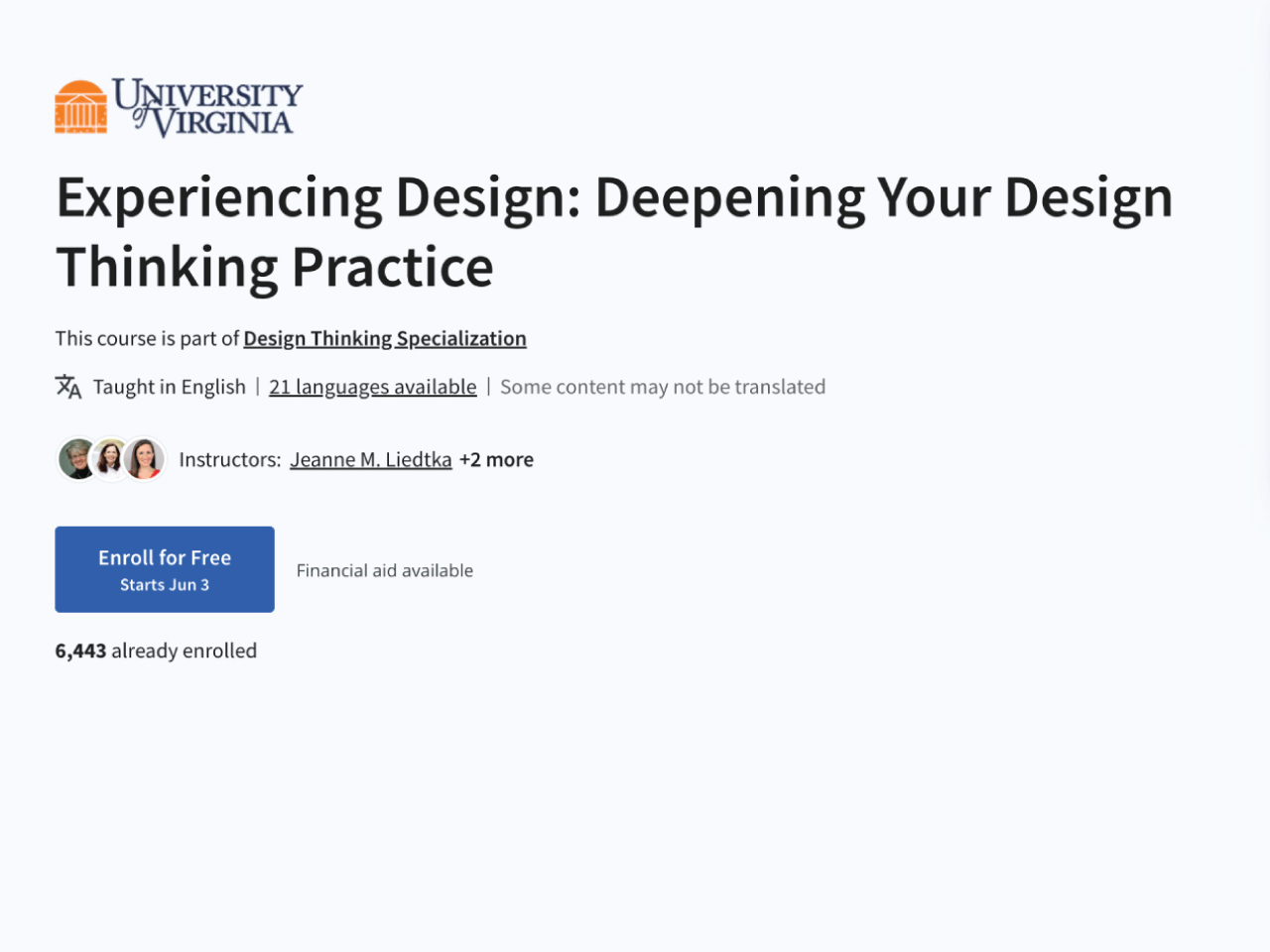The height and width of the screenshot is (952, 1270).
Task: Click the first instructor avatar
Action: (75, 459)
